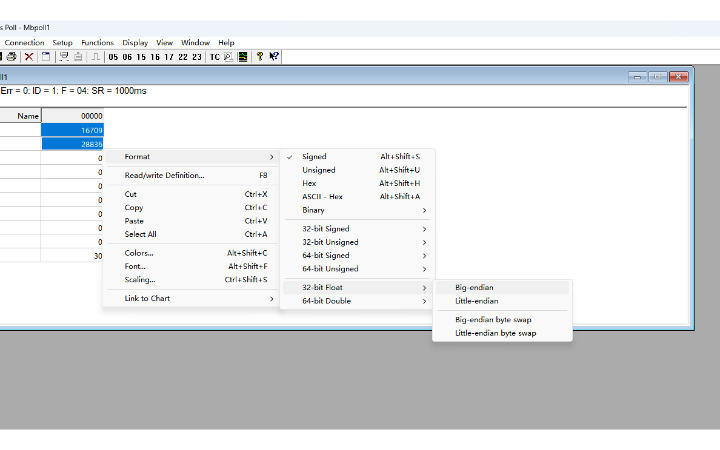Screen dimensions: 720x450
Task: Click the Connect toolbar icon
Action: pos(64,56)
